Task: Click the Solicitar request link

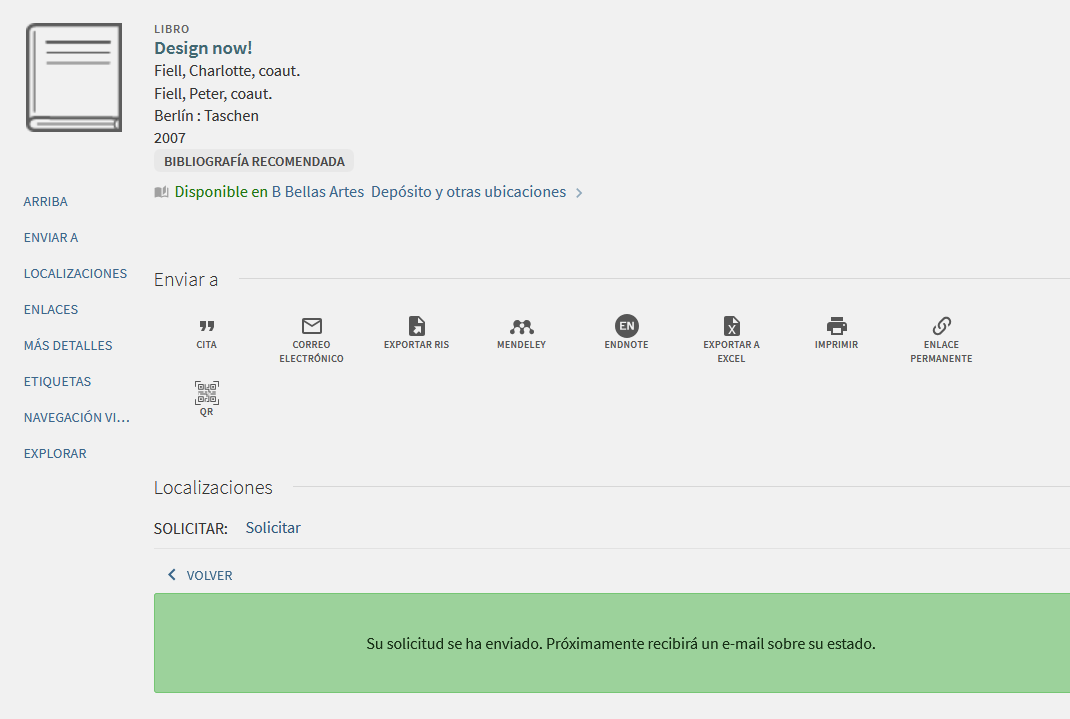Action: coord(273,528)
